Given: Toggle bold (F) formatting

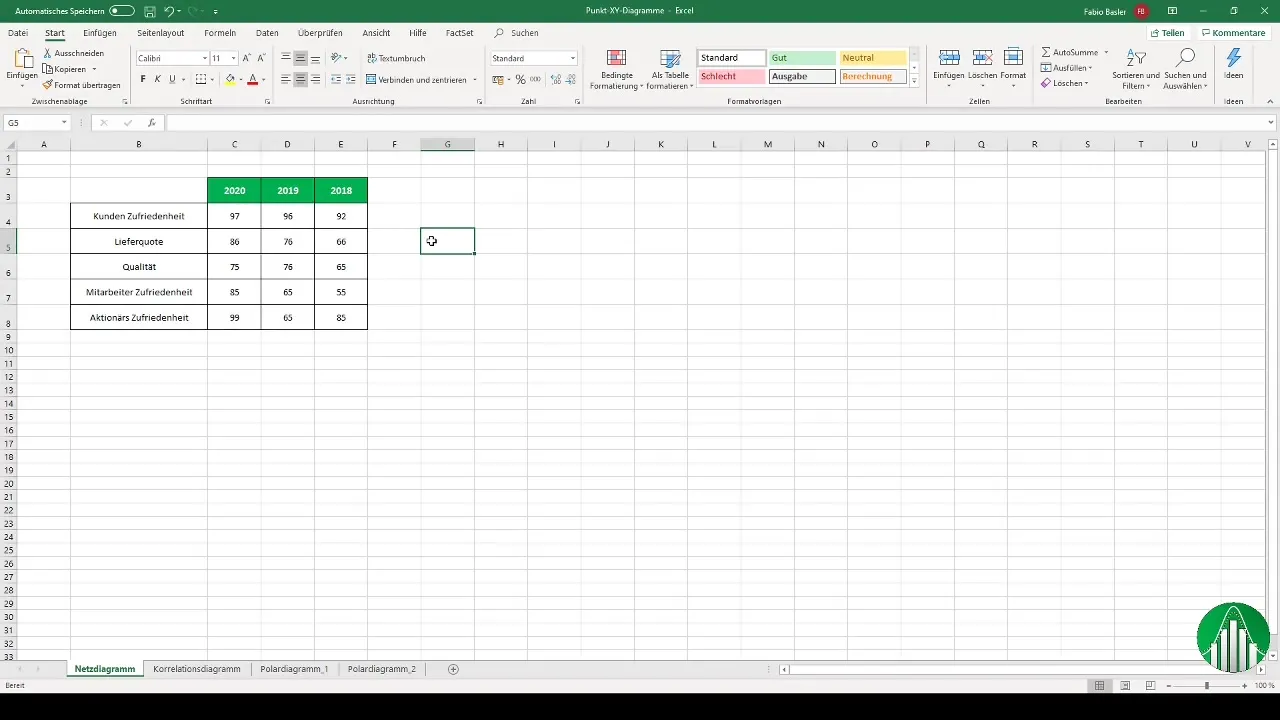Looking at the screenshot, I should pyautogui.click(x=143, y=79).
